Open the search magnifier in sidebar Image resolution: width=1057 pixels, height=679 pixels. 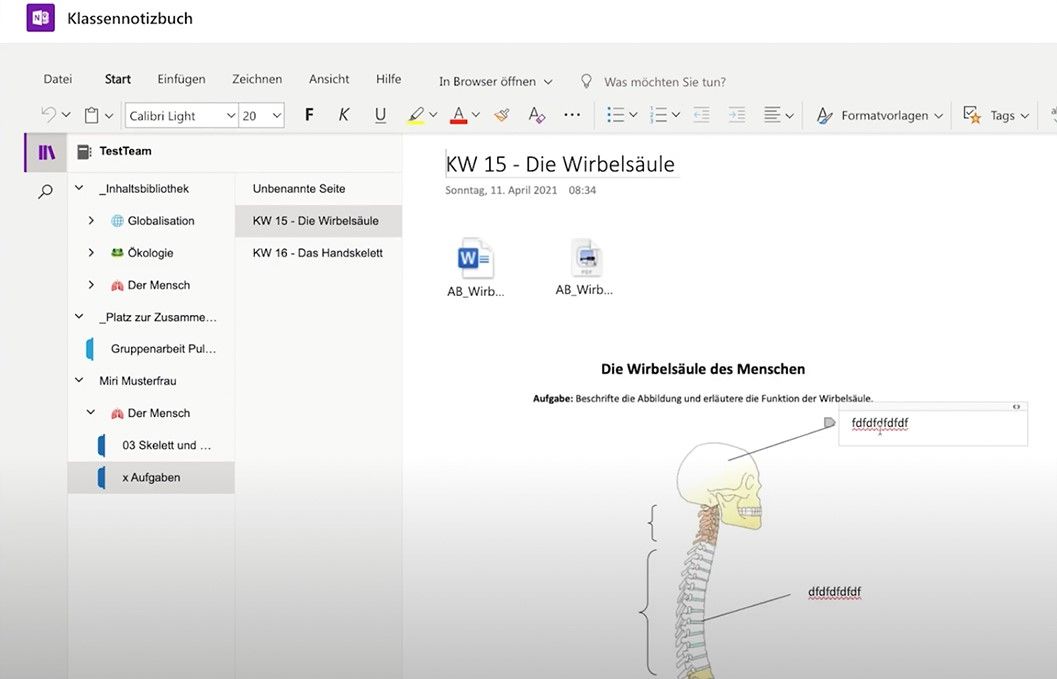point(45,191)
